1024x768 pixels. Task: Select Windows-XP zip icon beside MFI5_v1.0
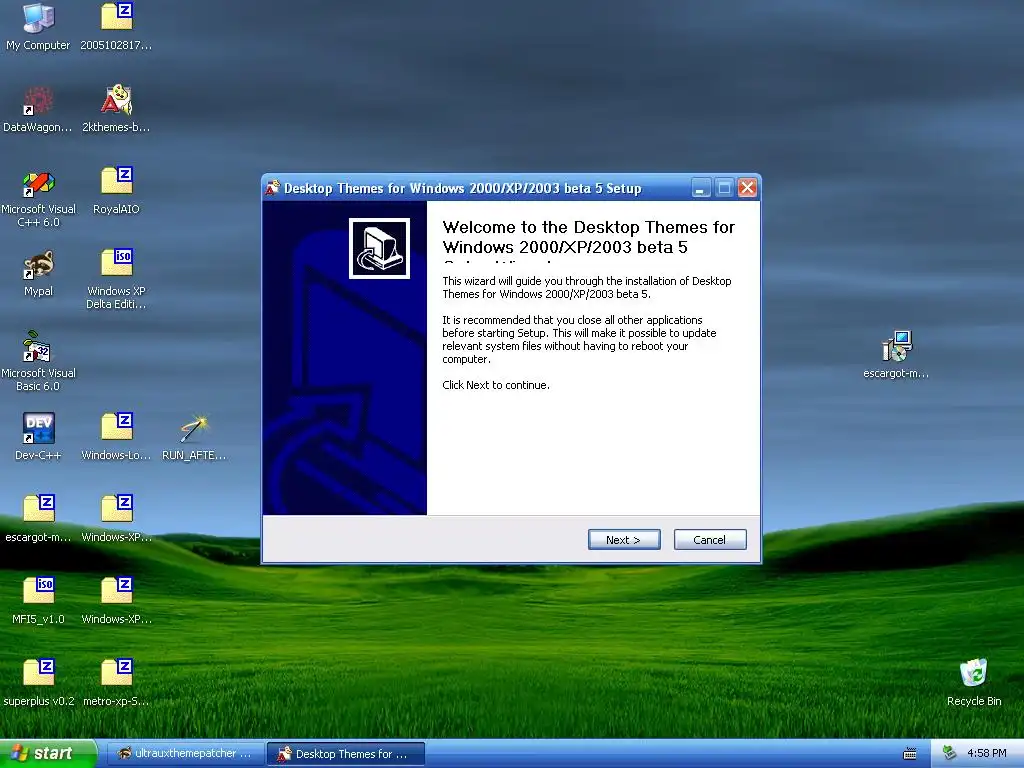click(116, 592)
